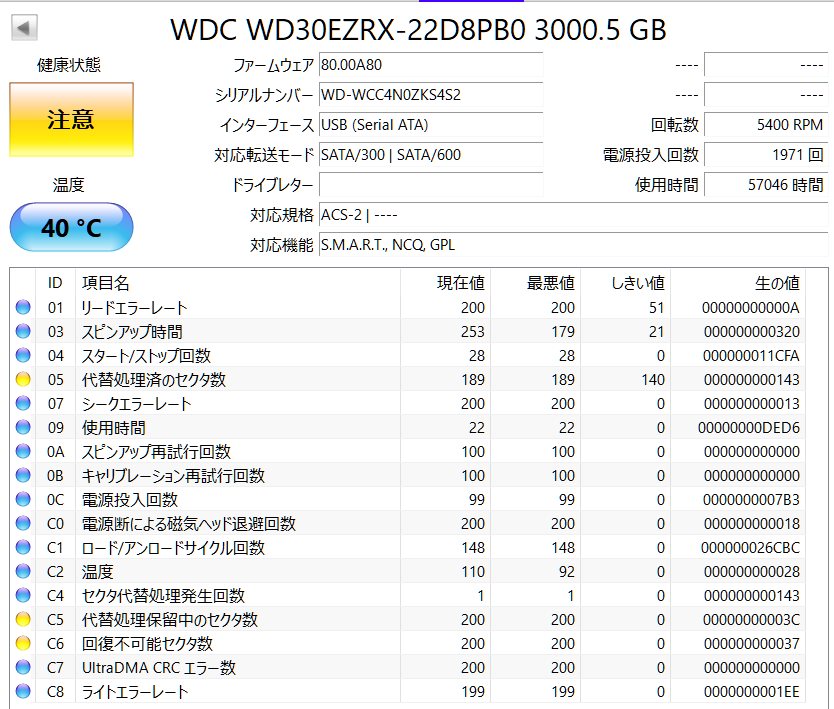Click the 最悪値 column header
Screen dimensions: 834x709
click(535, 283)
